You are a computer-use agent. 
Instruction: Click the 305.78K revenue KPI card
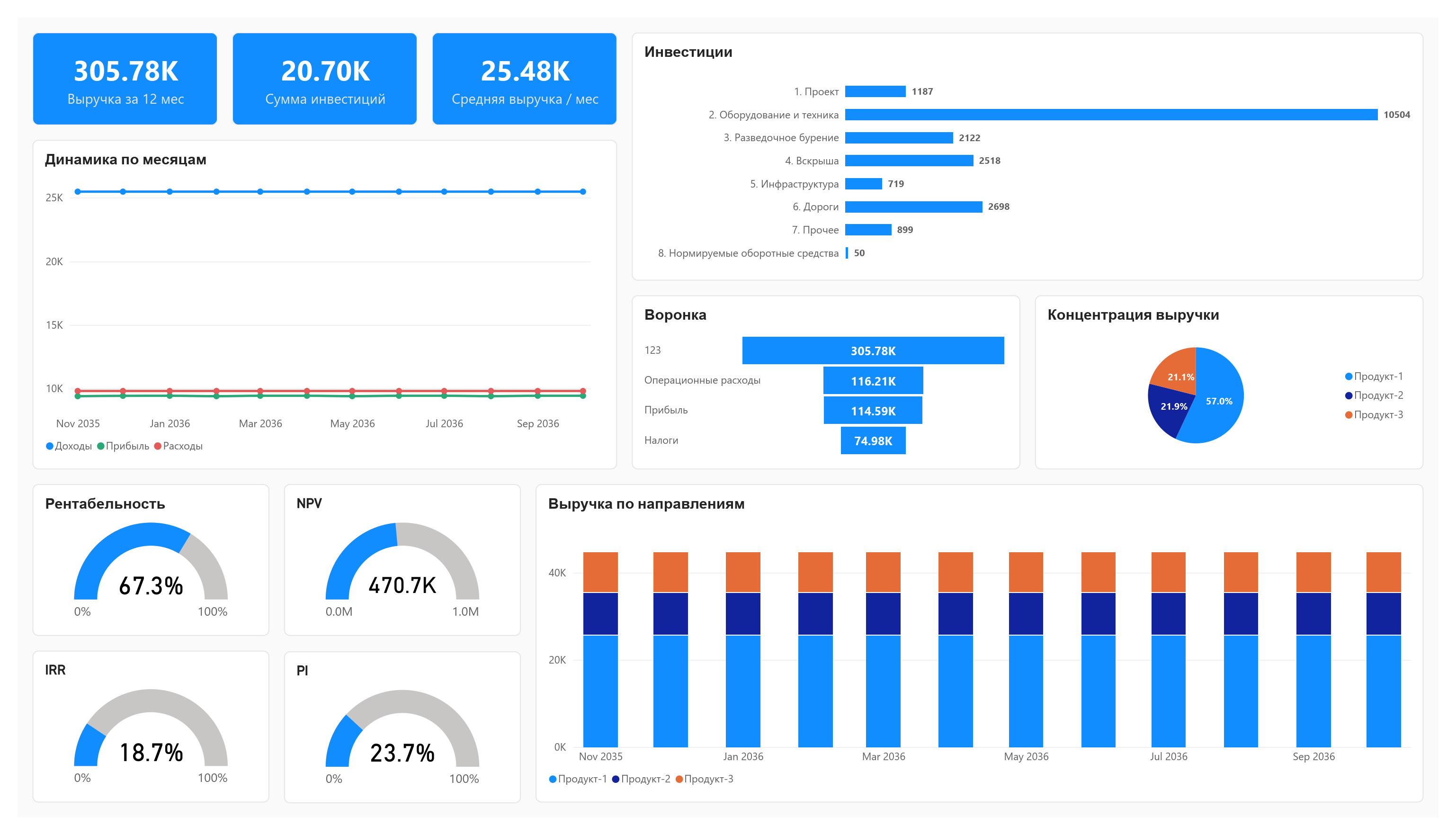coord(125,79)
